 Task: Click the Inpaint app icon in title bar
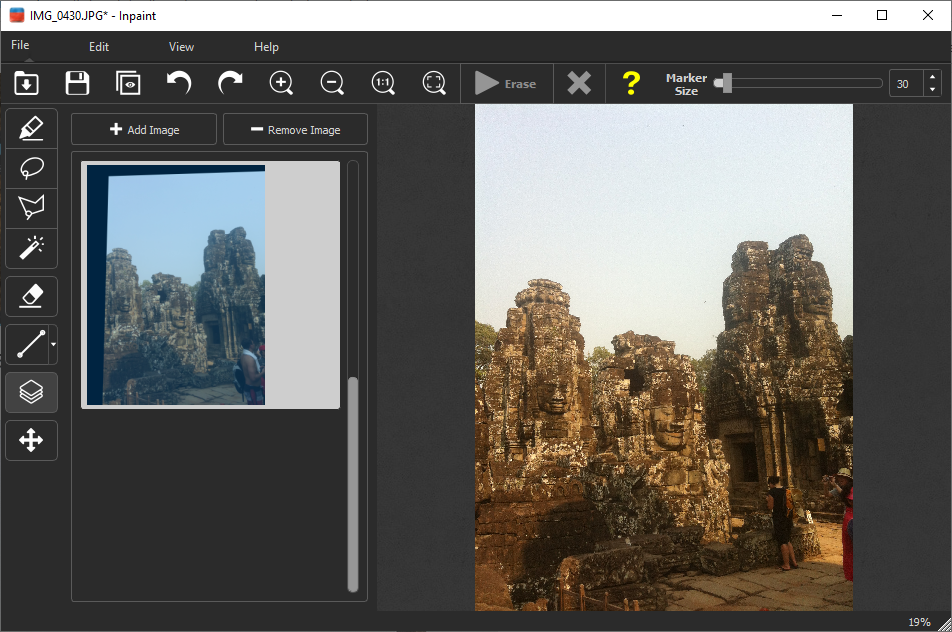click(x=17, y=15)
